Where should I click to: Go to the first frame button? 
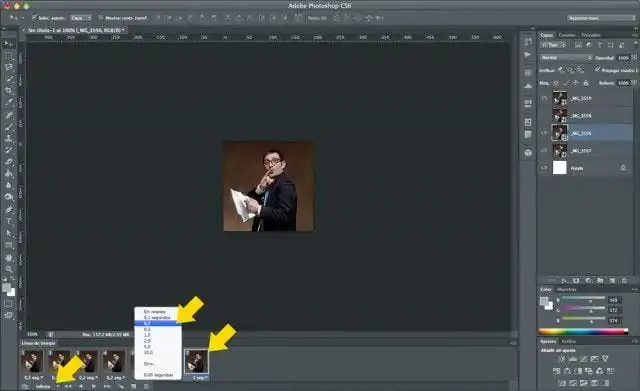tap(68, 386)
